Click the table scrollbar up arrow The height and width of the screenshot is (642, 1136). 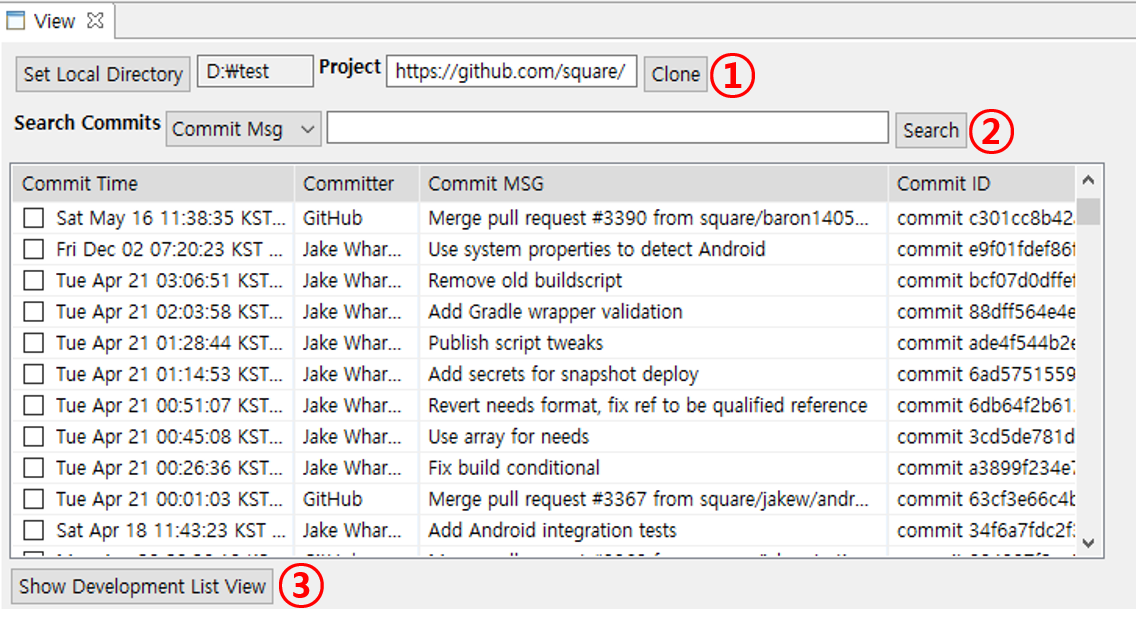[x=1088, y=180]
